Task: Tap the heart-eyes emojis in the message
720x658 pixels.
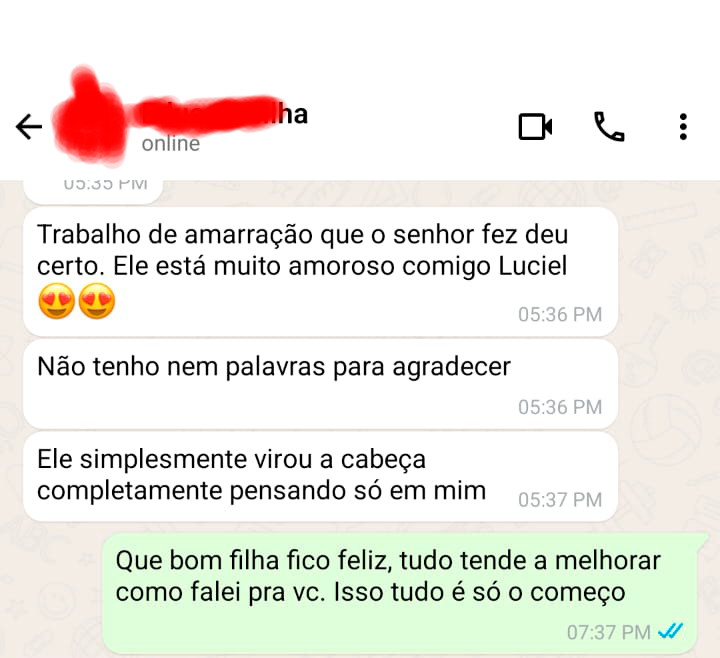Action: pyautogui.click(x=77, y=301)
